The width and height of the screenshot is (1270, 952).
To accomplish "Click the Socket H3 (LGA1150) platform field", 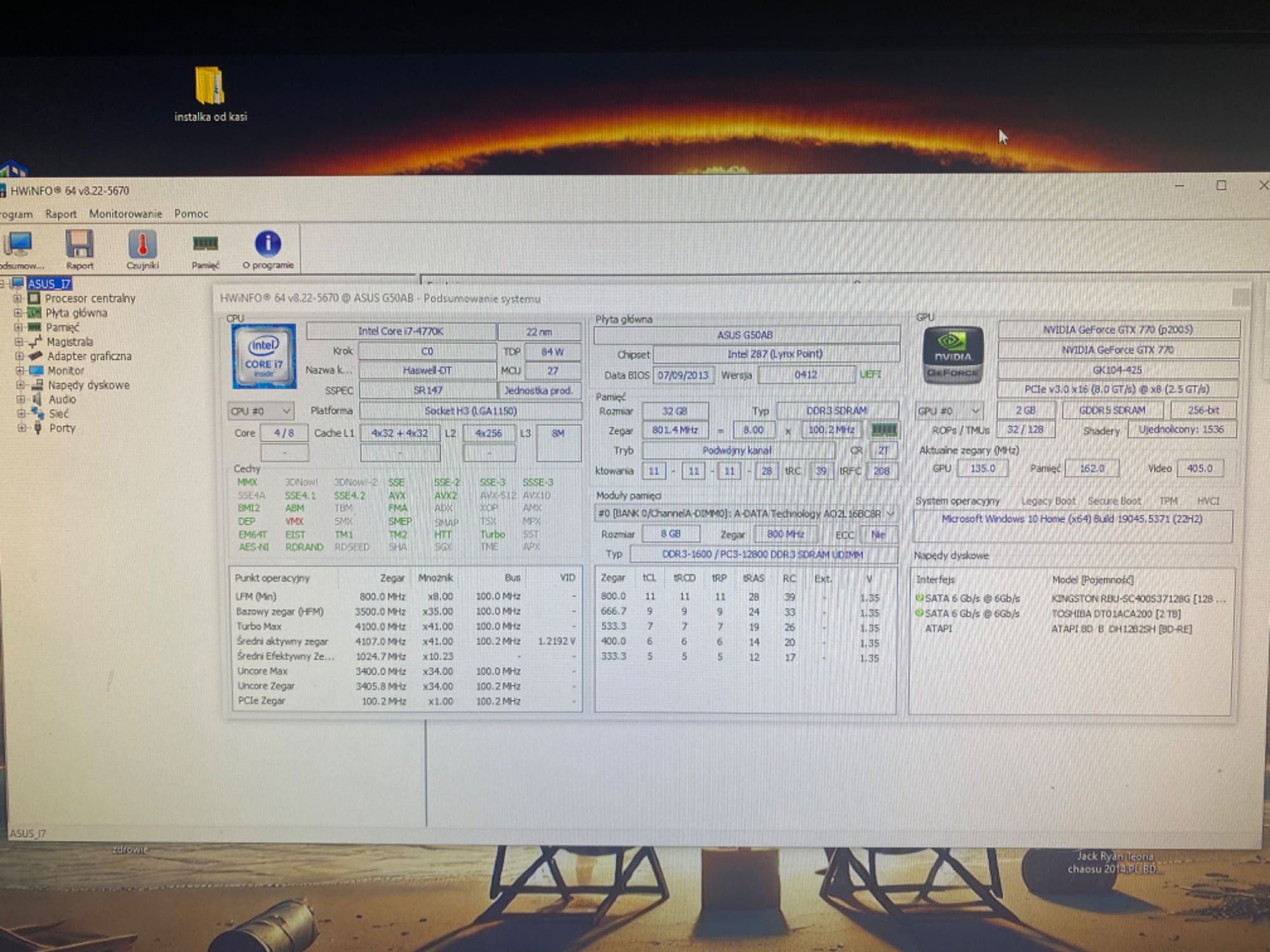I will click(x=471, y=411).
